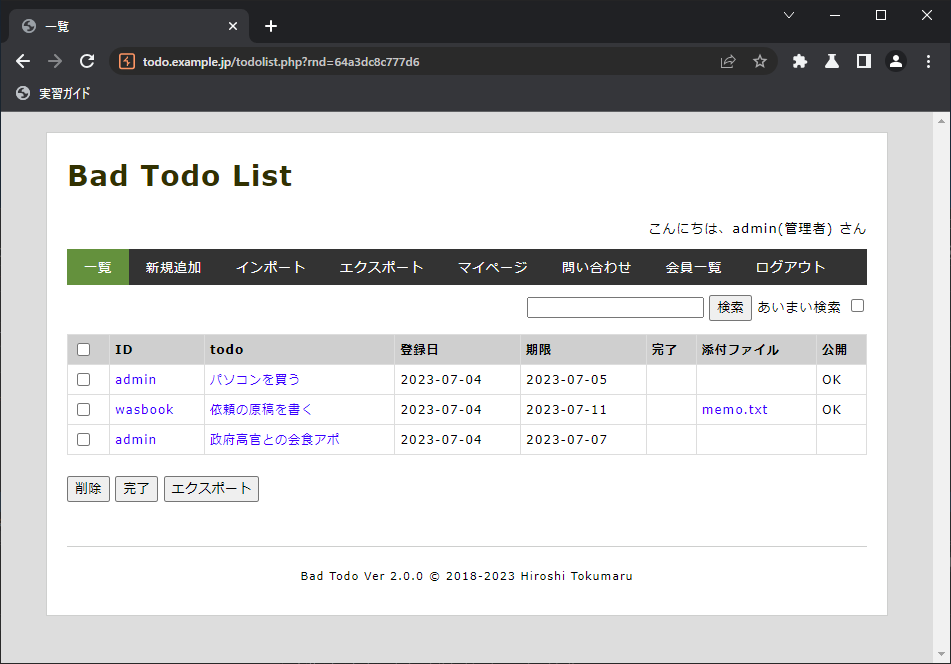
Task: Select the 一覧 browser tab
Action: pyautogui.click(x=129, y=26)
